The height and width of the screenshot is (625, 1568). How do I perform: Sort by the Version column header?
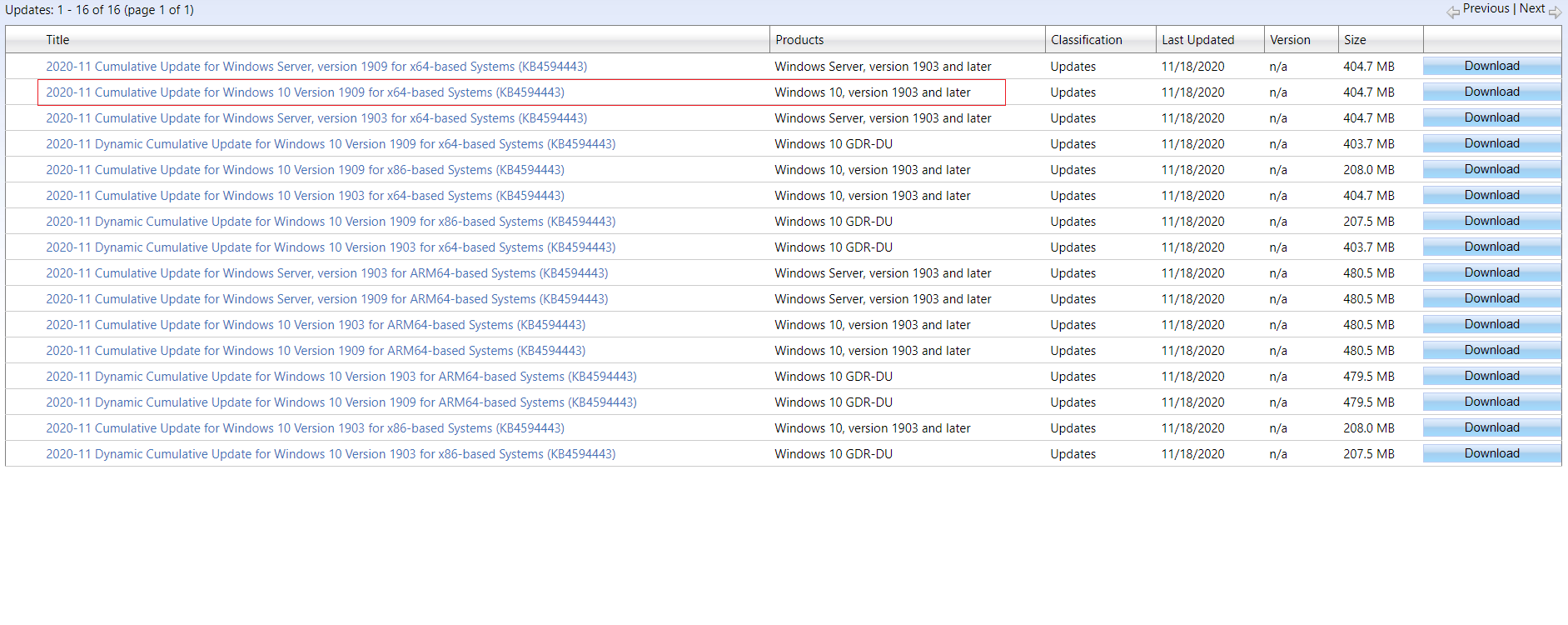[x=1290, y=40]
